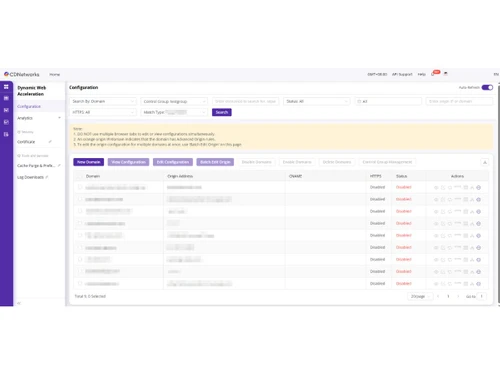This screenshot has width=500, height=375.
Task: Go to Home in the top bar
Action: (55, 74)
